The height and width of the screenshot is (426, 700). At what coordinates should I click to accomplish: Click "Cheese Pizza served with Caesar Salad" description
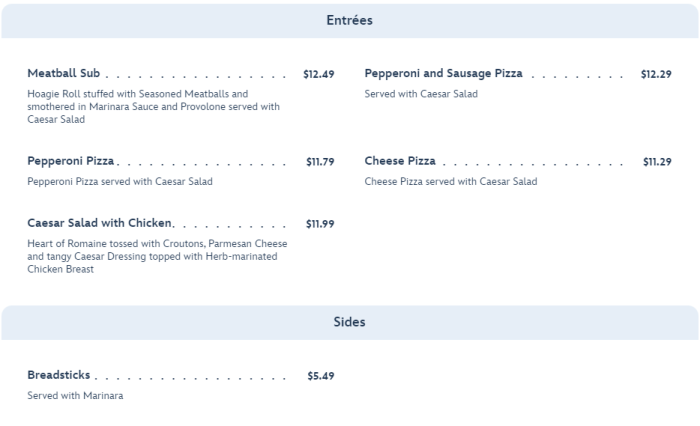point(451,181)
